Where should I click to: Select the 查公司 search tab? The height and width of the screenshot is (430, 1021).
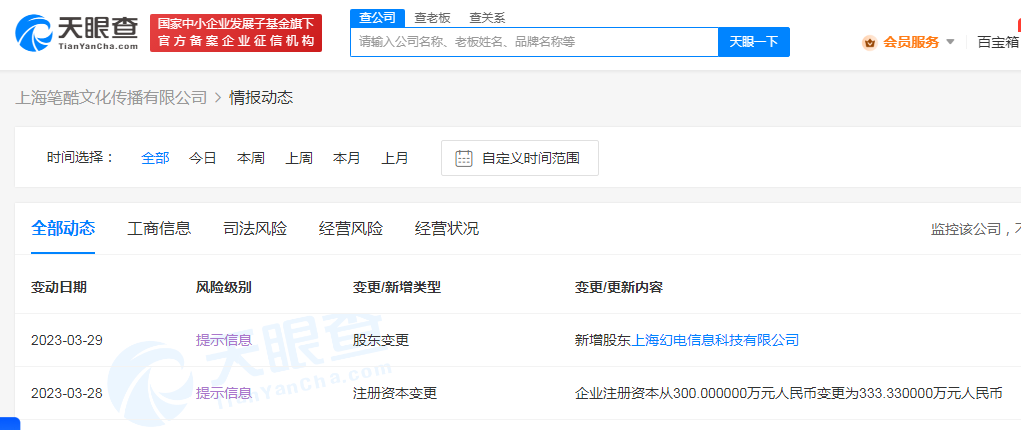(377, 18)
